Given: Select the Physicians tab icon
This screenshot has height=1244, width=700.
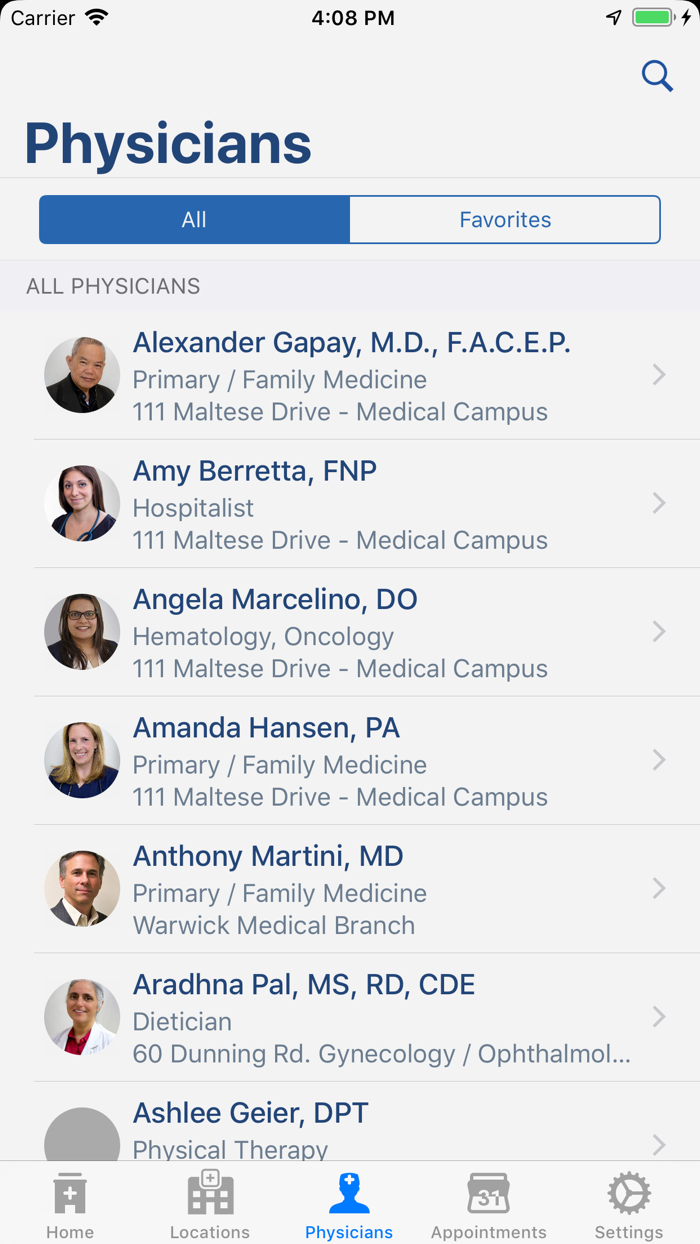Looking at the screenshot, I should pyautogui.click(x=349, y=1194).
